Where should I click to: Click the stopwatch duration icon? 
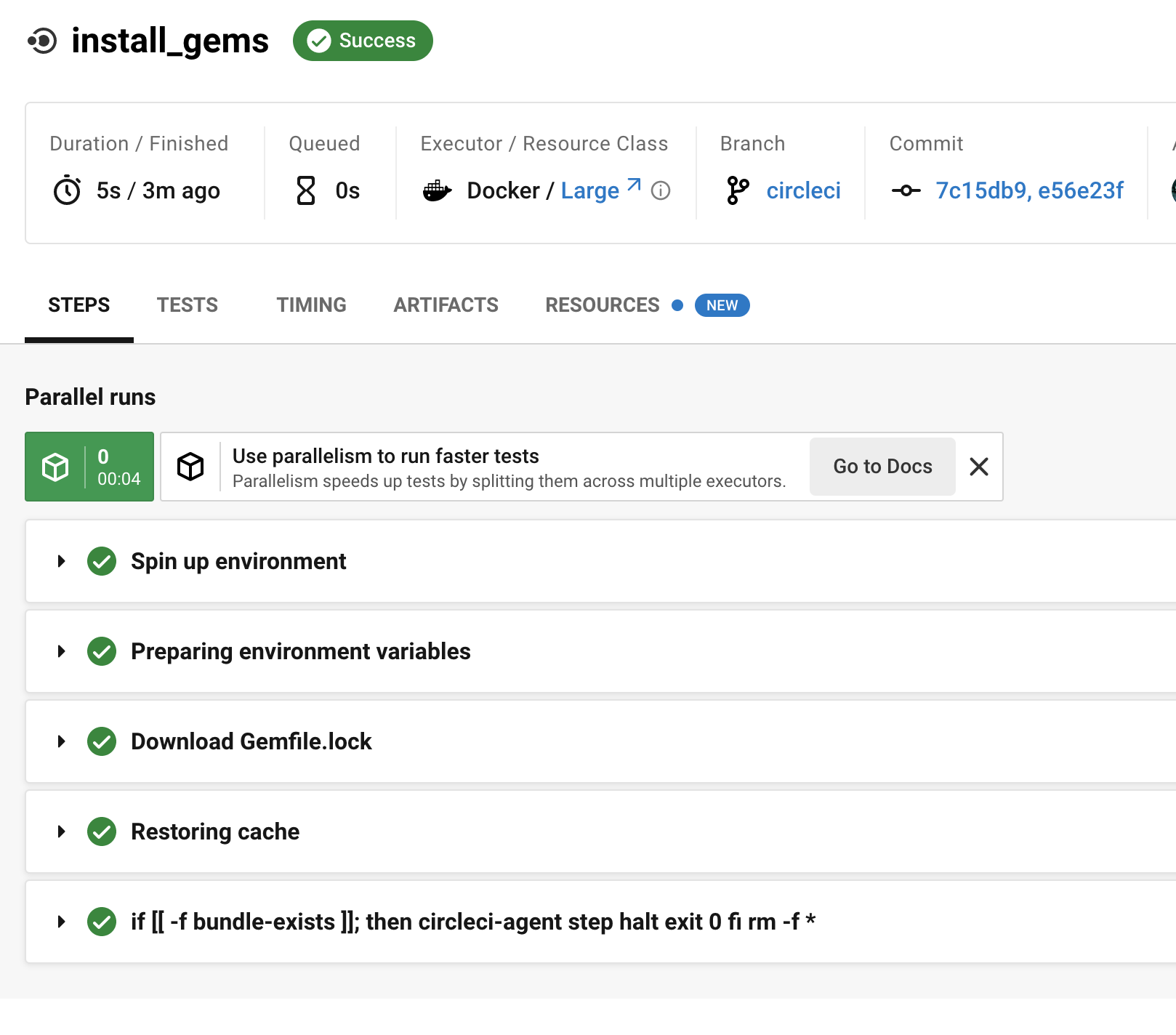tap(67, 190)
